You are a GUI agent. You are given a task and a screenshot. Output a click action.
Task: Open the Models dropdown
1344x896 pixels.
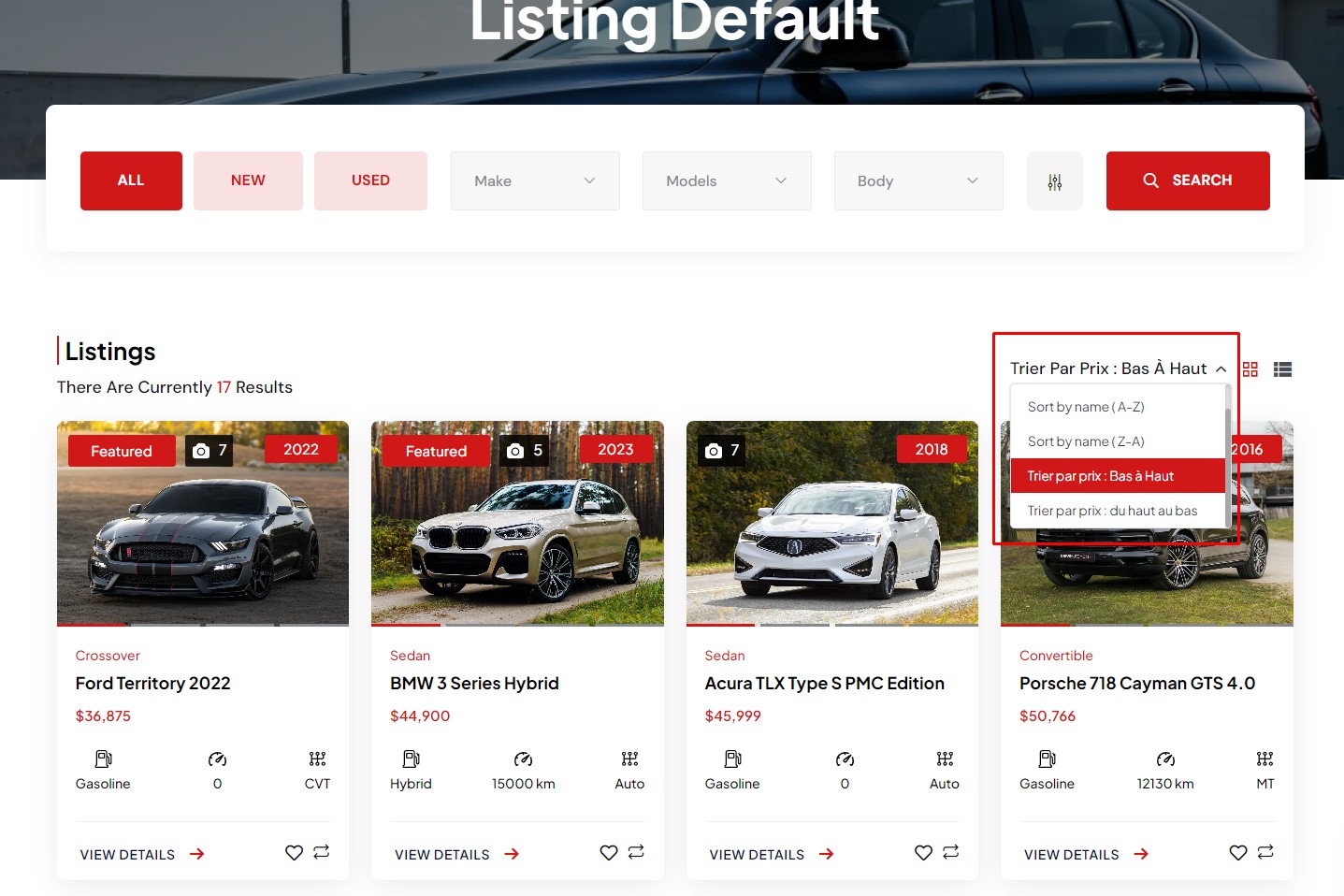[727, 181]
